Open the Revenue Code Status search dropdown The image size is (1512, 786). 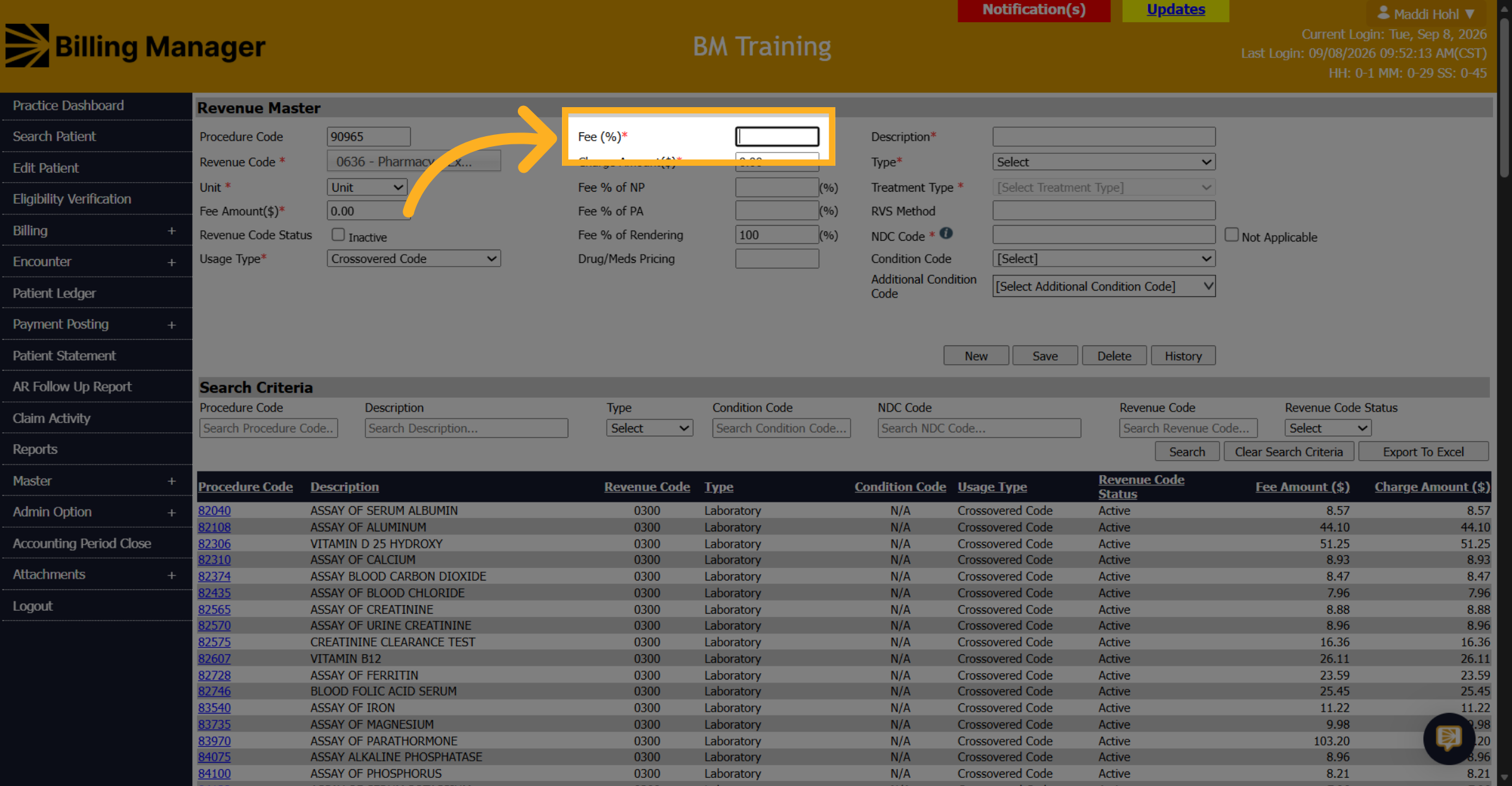pyautogui.click(x=1328, y=428)
